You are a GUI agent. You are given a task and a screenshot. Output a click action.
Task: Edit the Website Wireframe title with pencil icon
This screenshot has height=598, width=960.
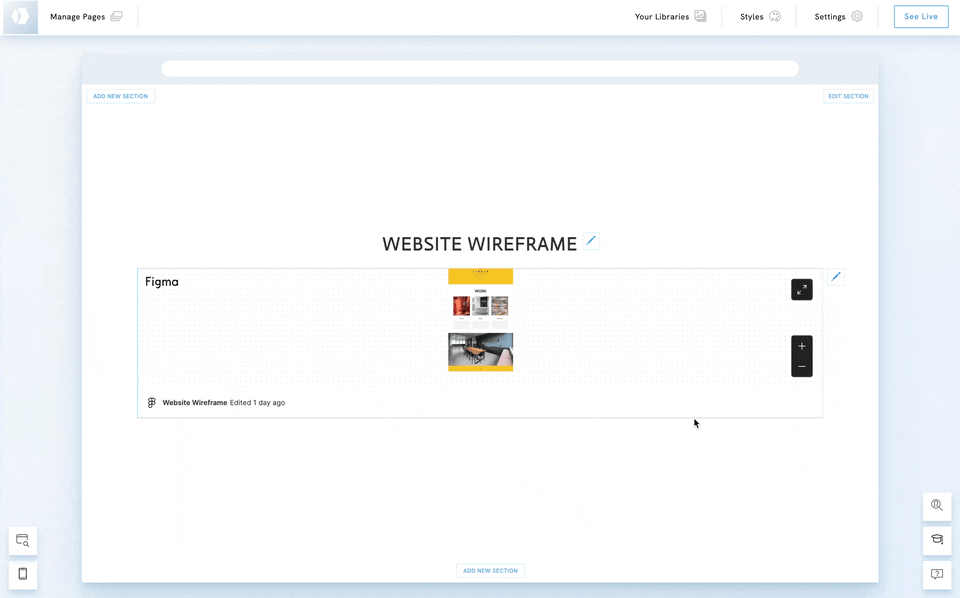pos(591,241)
